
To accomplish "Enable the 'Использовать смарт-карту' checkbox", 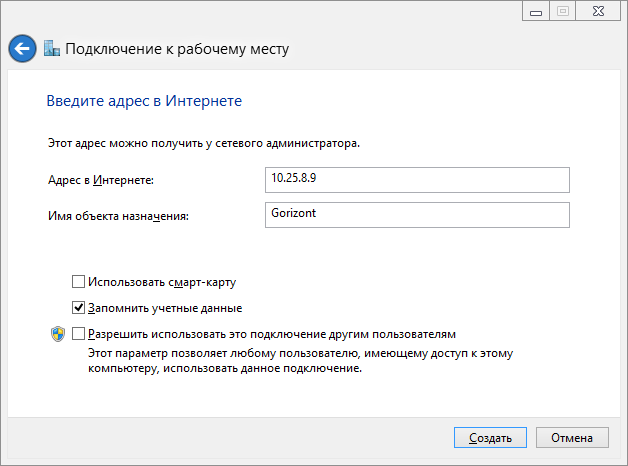I will (79, 282).
